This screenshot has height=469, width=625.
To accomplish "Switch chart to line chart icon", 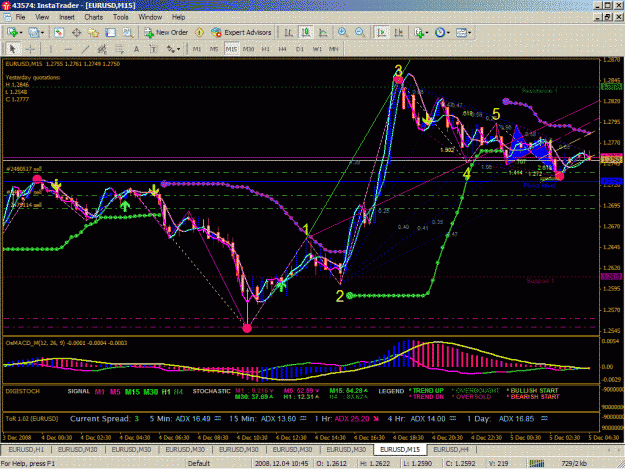I will pyautogui.click(x=323, y=33).
